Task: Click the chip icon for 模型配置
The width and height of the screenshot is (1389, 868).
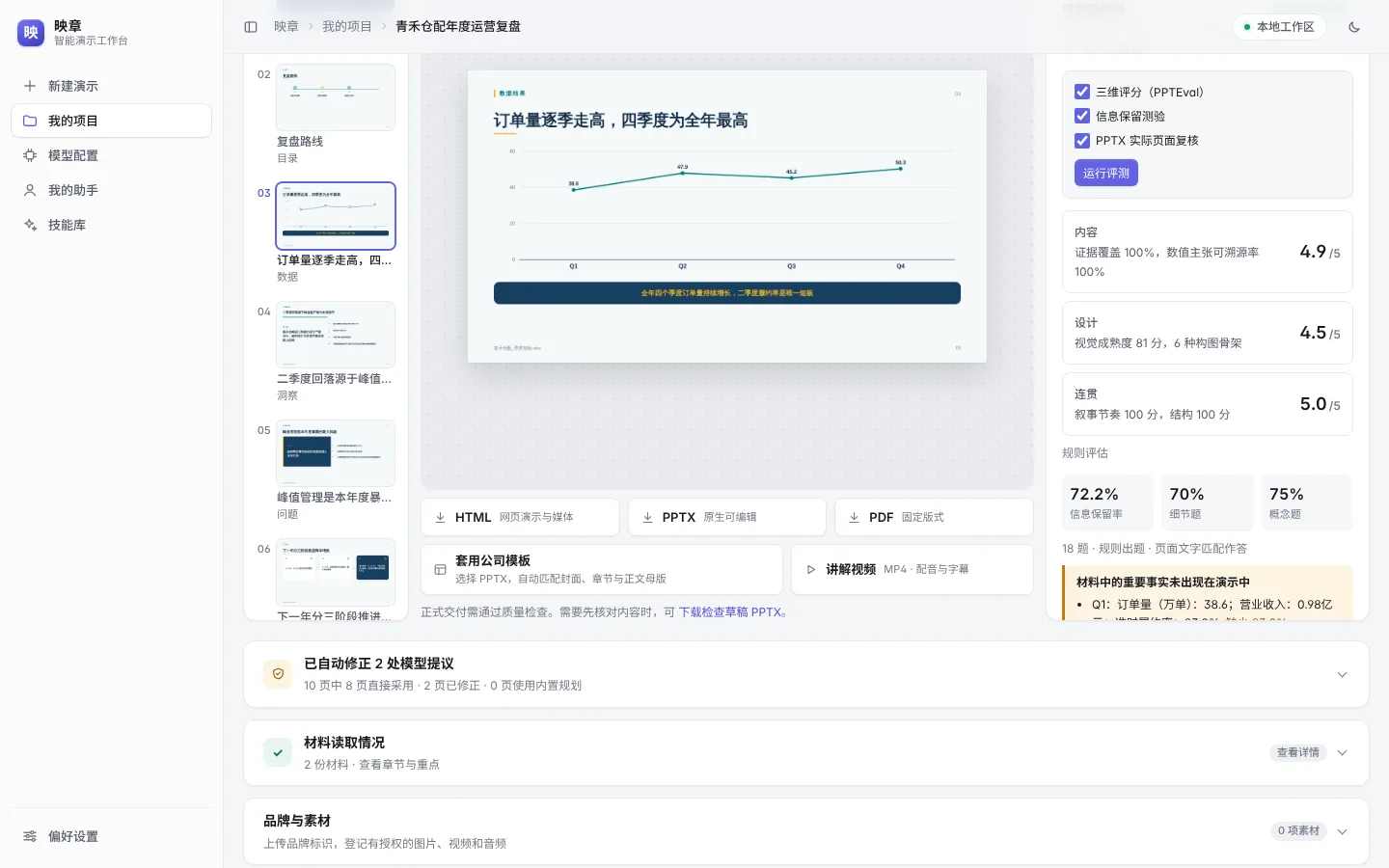Action: point(30,155)
